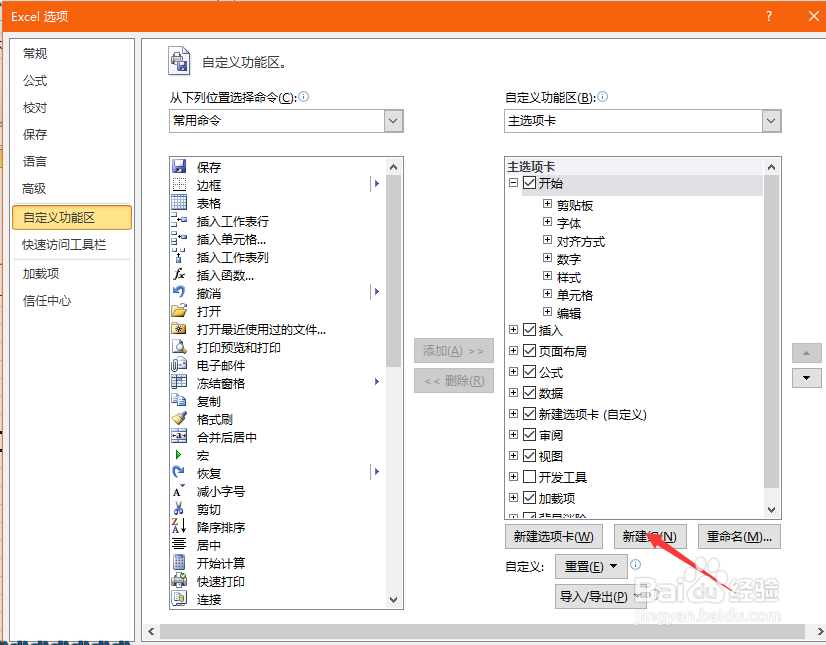Toggle the 新建选项卡 (自定义) checkbox
826x645 pixels.
point(529,414)
